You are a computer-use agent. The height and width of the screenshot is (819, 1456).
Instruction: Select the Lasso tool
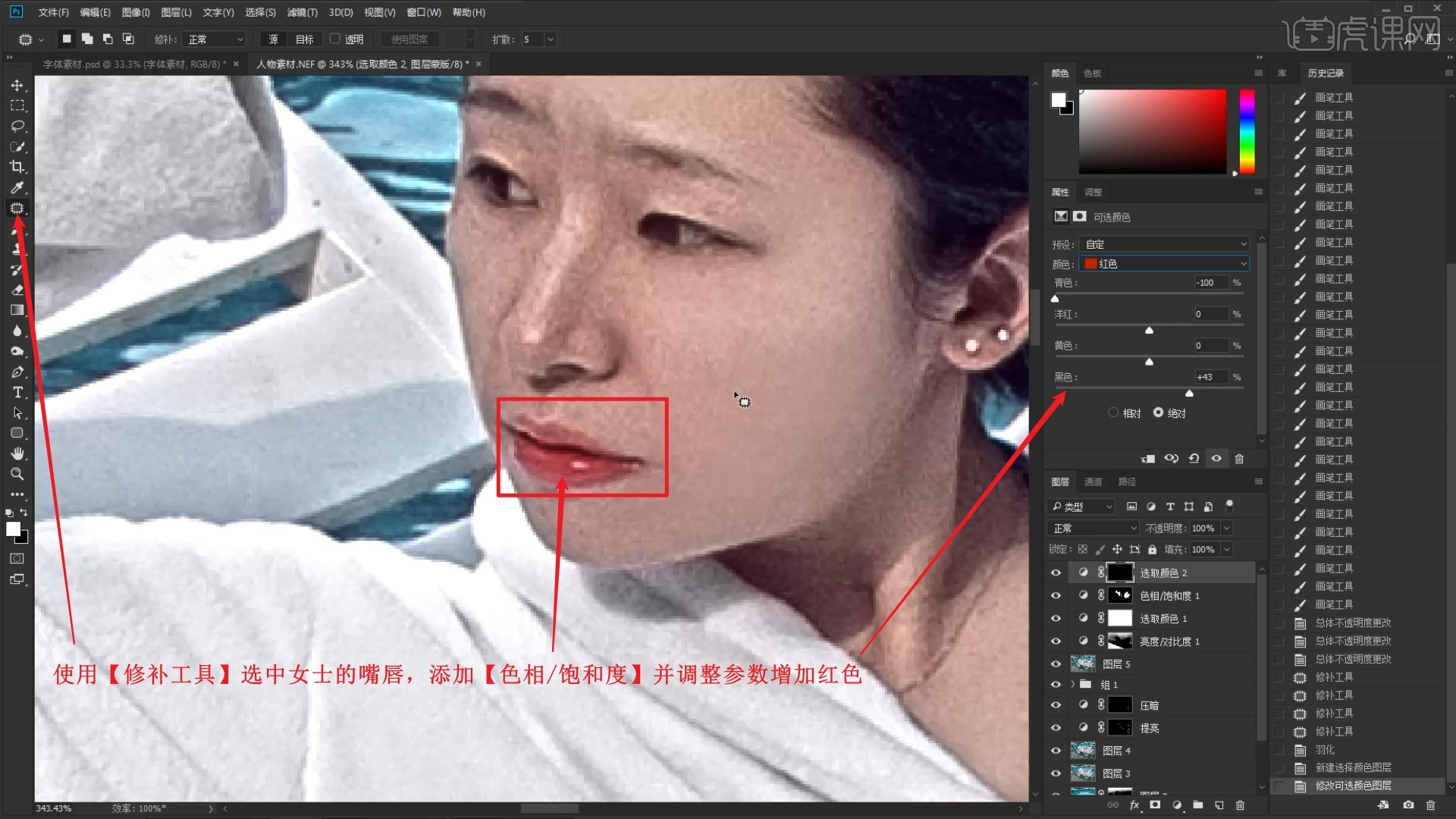[17, 126]
